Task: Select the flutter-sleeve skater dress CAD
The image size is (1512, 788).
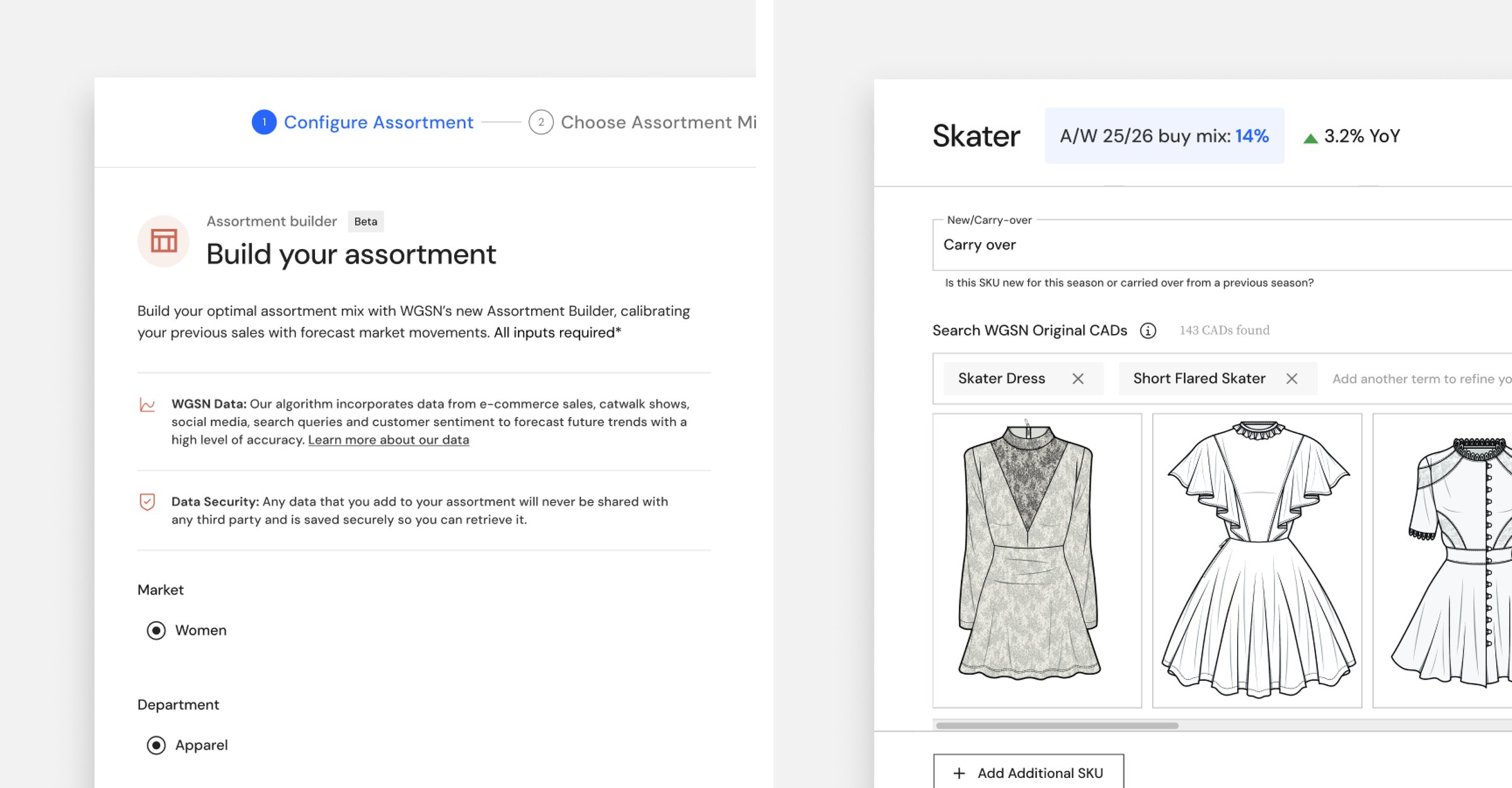Action: pyautogui.click(x=1257, y=560)
